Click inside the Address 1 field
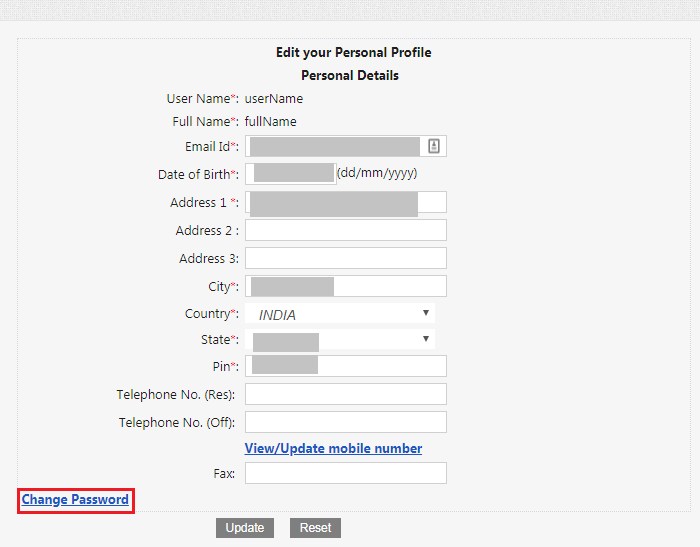 point(346,202)
